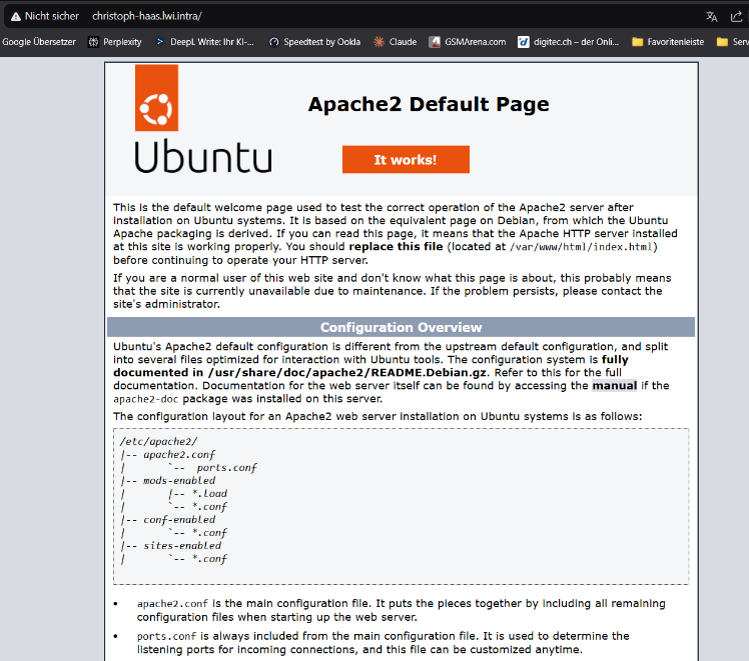Open the translate page icon in address bar

pos(711,17)
